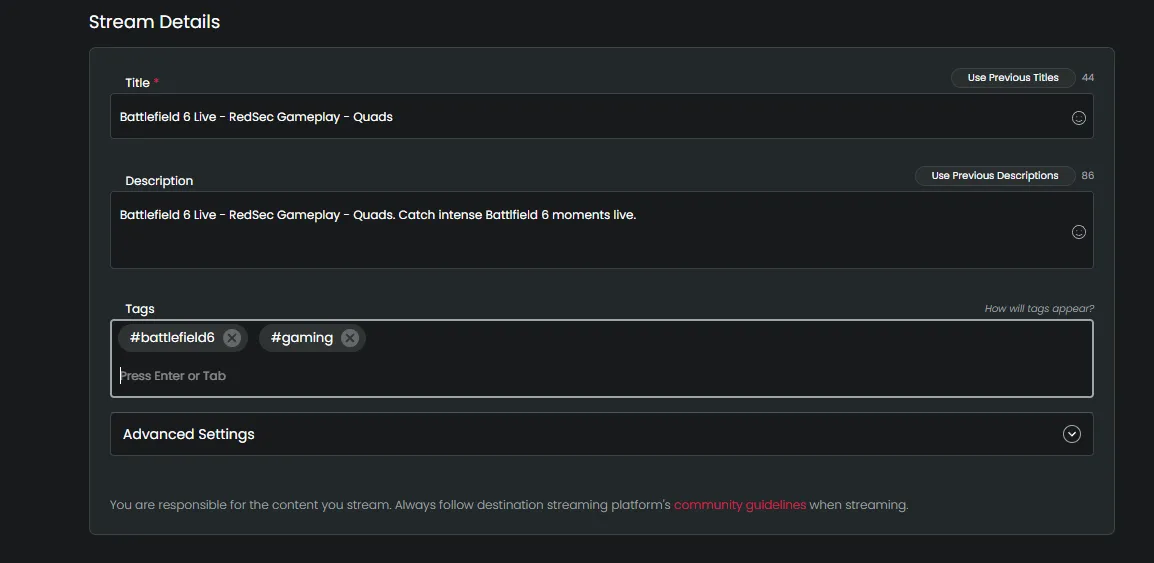Click Use Previous Descriptions button

point(994,176)
